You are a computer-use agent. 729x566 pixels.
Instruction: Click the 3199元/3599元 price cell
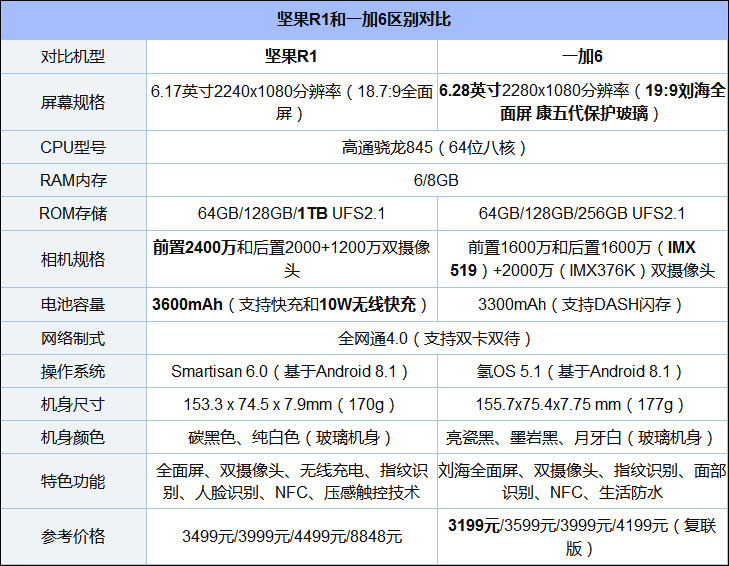[x=583, y=536]
